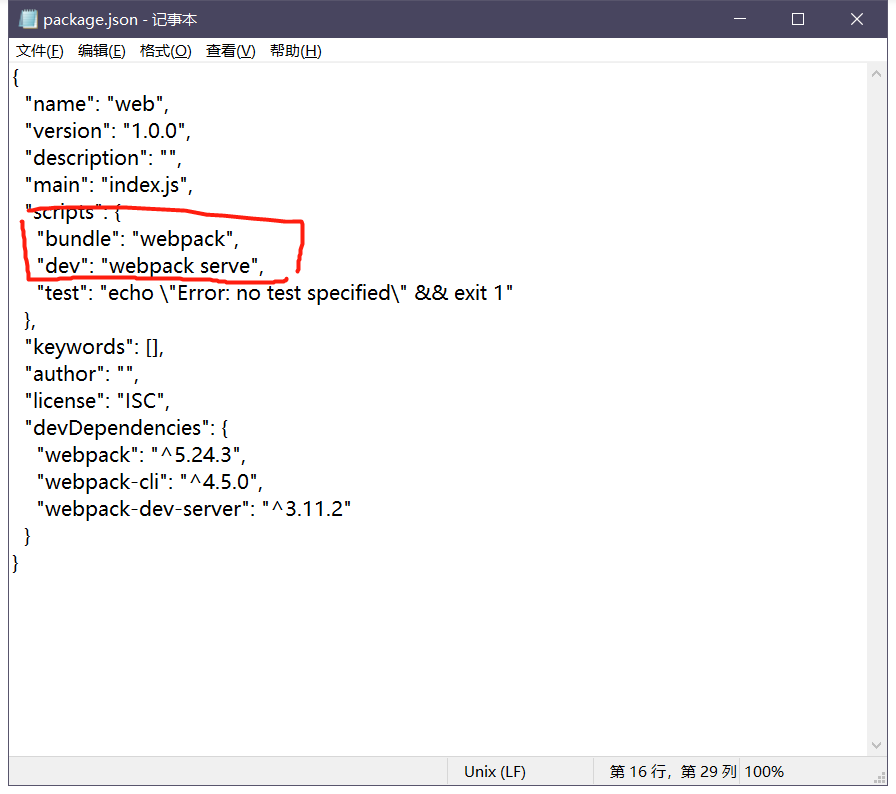Image resolution: width=896 pixels, height=794 pixels.
Task: Click the 100% zoom status entry
Action: click(764, 772)
